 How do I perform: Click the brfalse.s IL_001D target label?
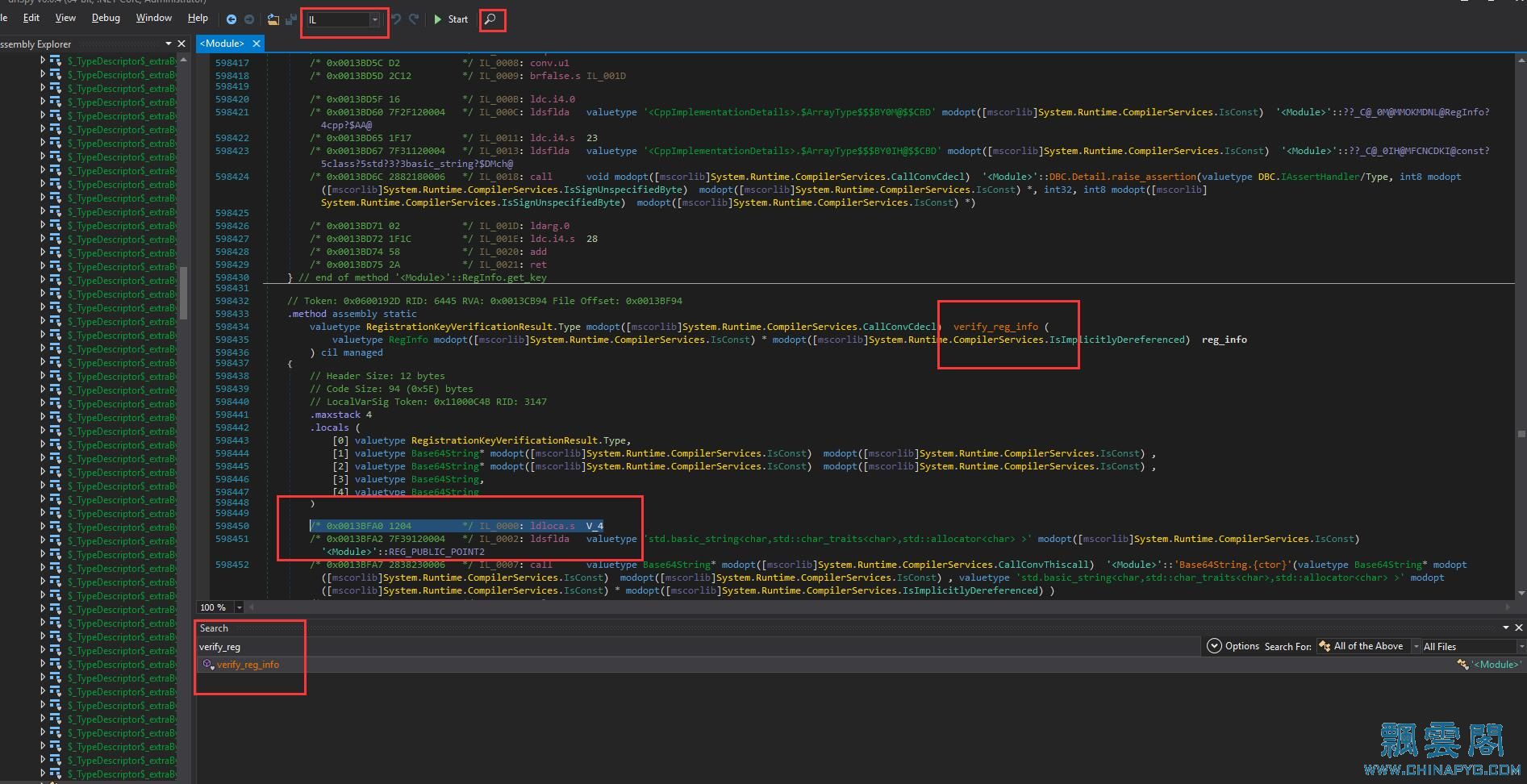[x=606, y=76]
